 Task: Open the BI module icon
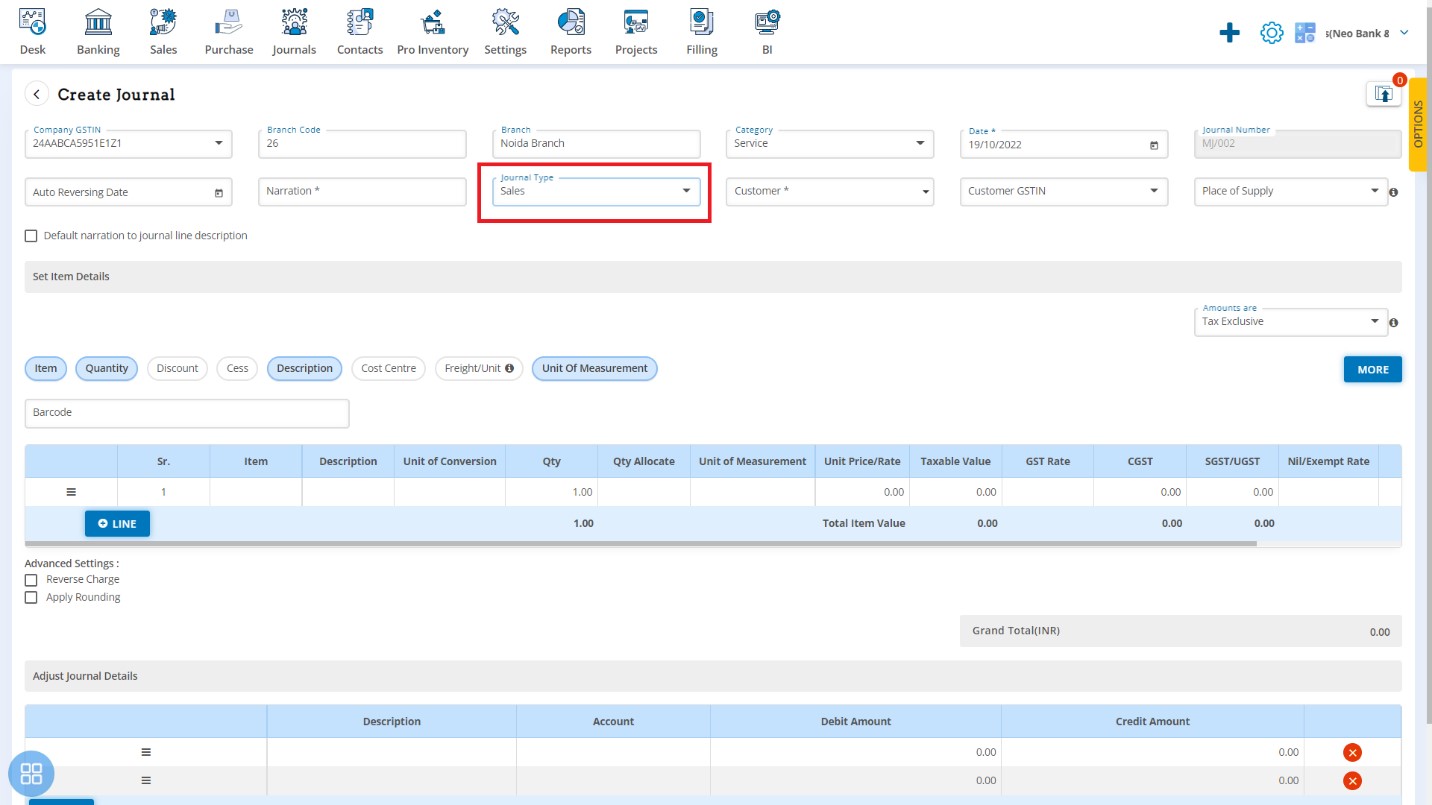coord(767,21)
